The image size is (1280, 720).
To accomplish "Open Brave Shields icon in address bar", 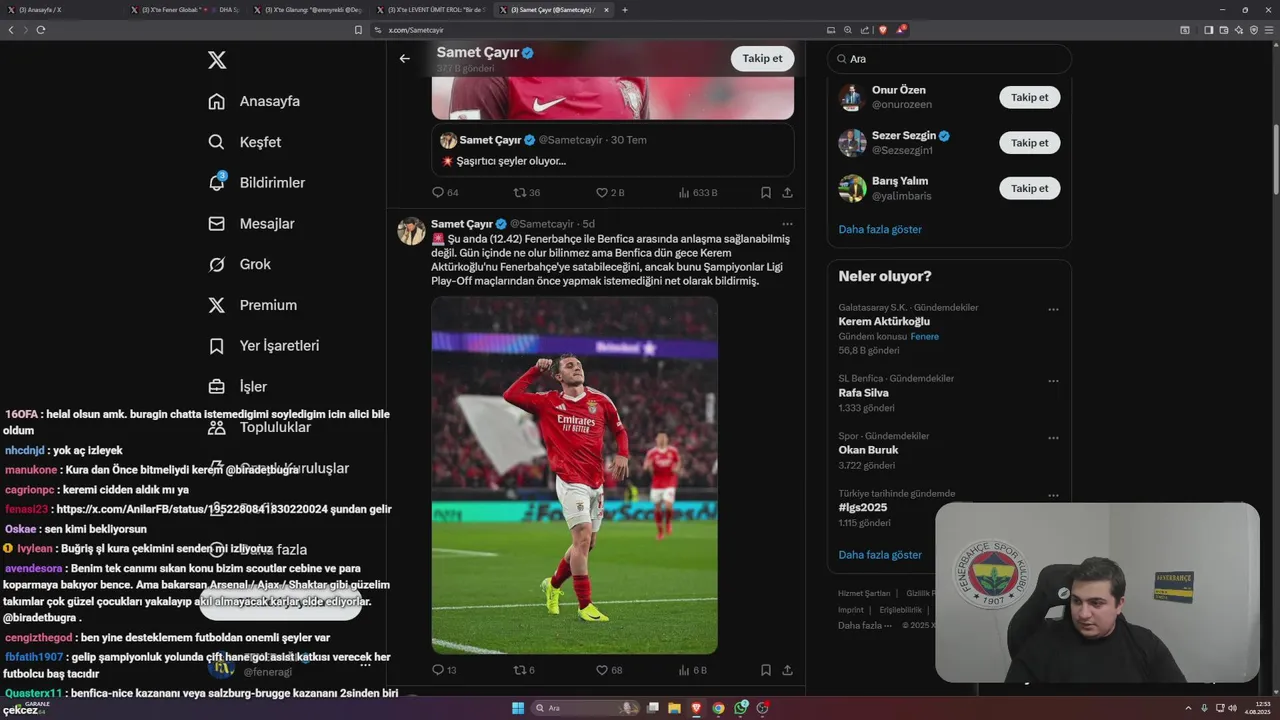I will (882, 30).
